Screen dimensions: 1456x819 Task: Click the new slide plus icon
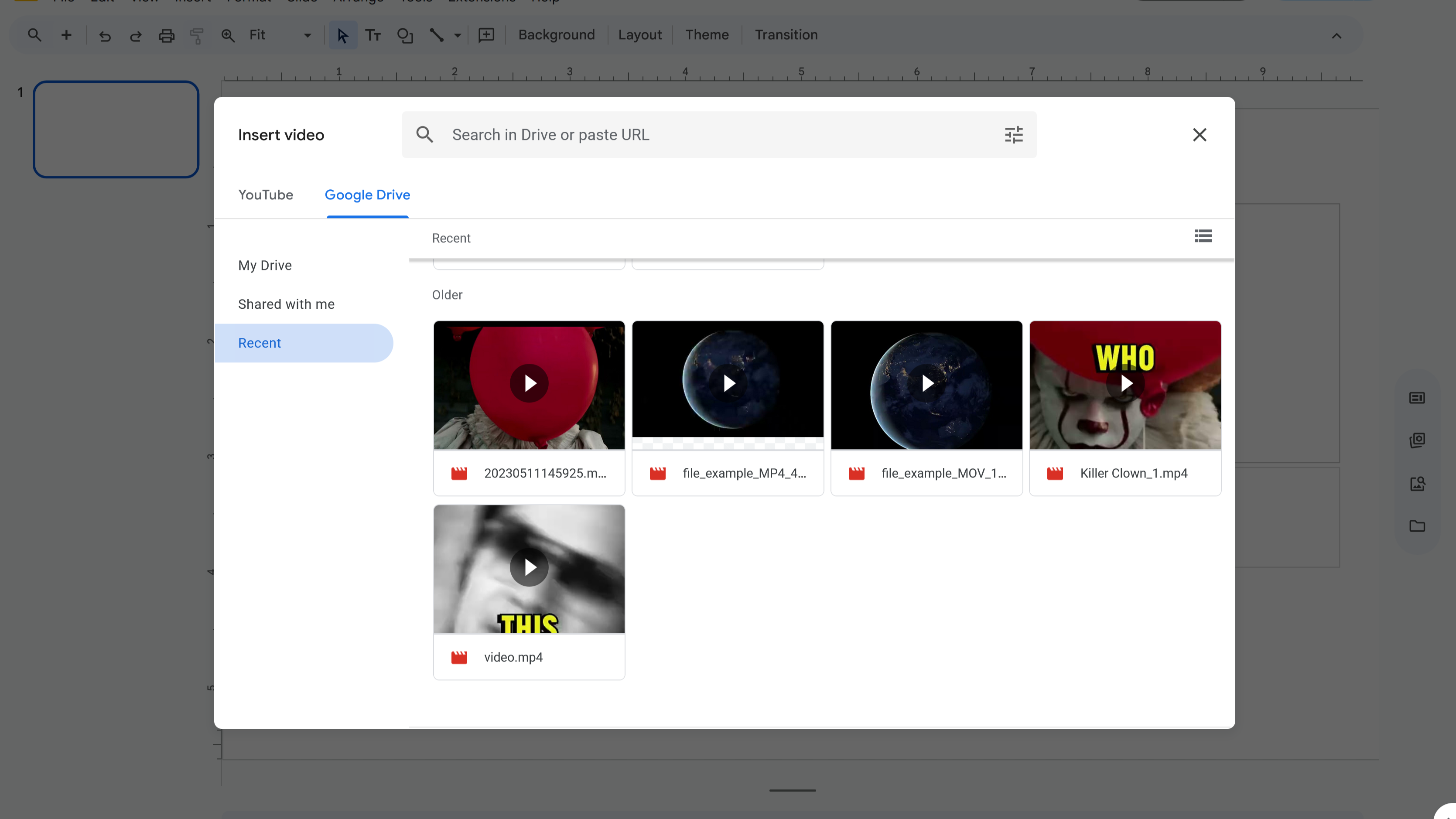66,35
